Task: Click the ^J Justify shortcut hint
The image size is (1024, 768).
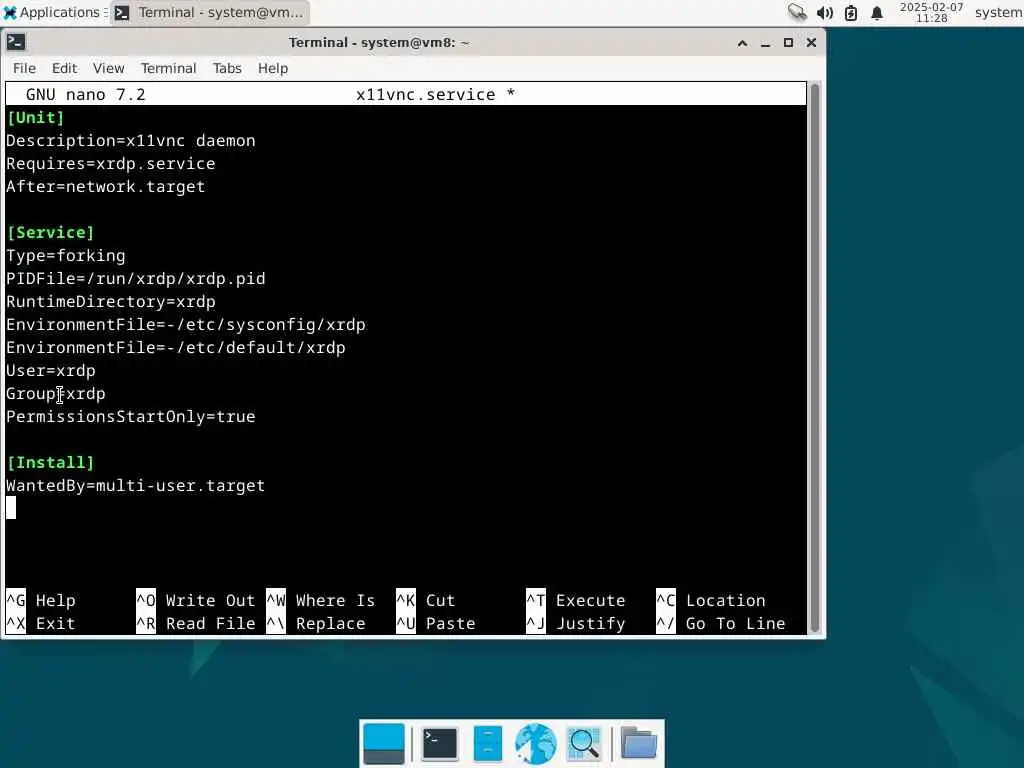Action: pos(575,624)
